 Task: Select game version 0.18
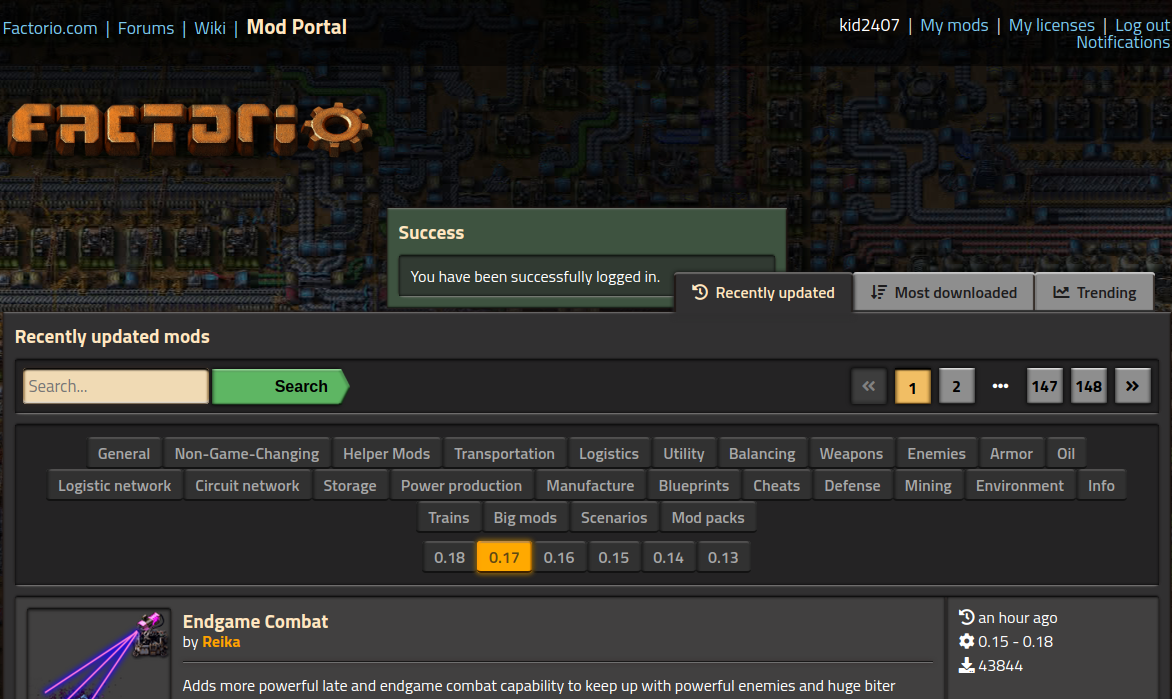[449, 558]
